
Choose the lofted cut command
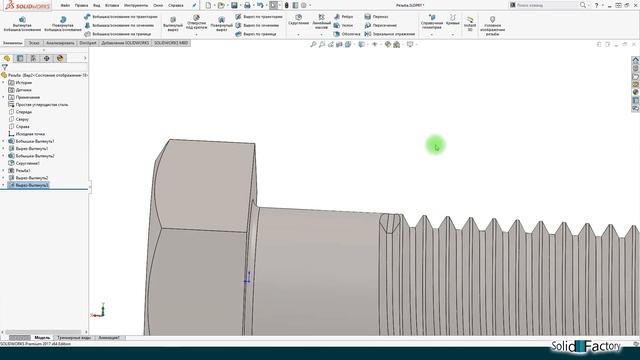pos(257,25)
